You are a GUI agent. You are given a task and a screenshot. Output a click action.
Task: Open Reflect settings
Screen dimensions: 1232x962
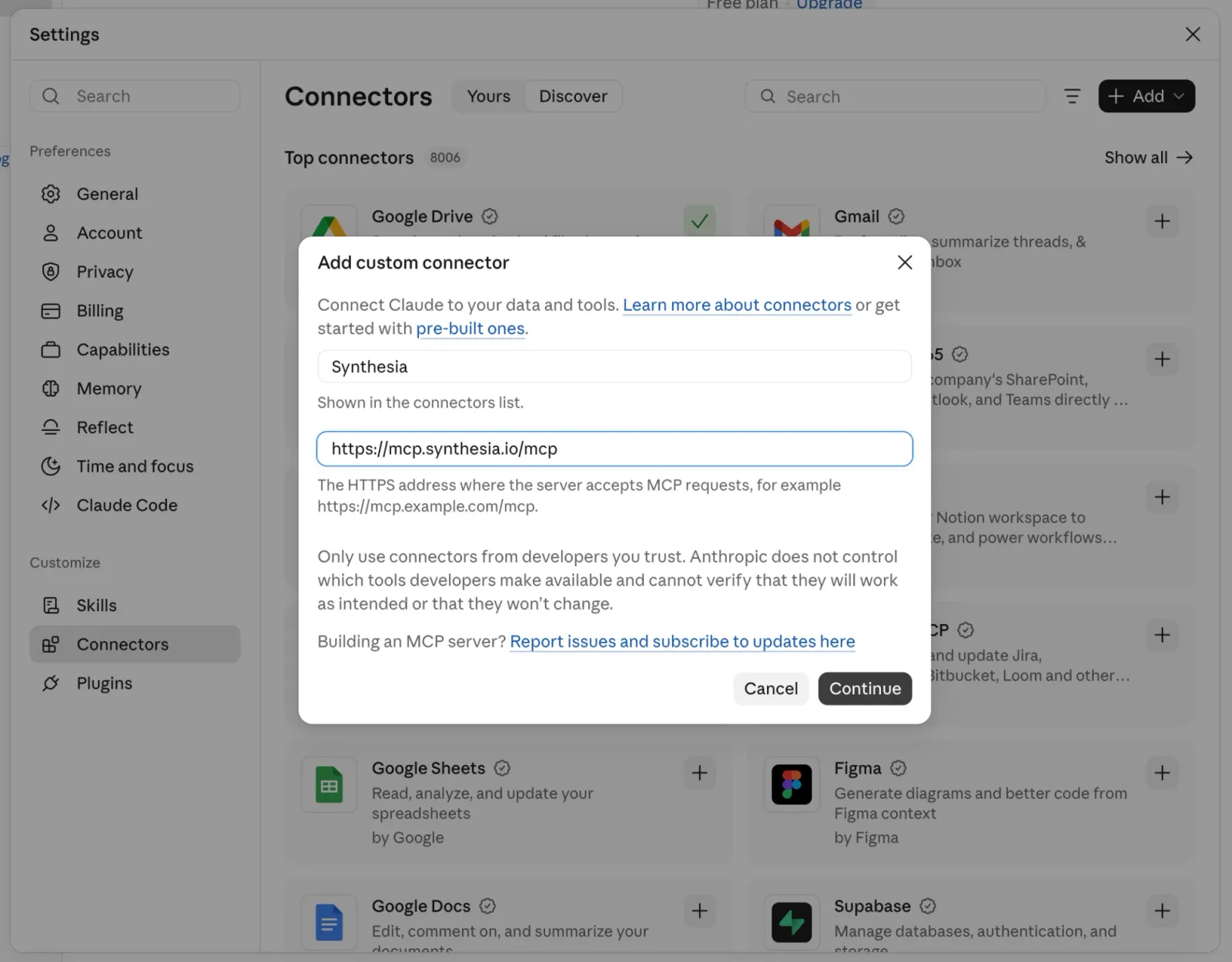pos(135,427)
